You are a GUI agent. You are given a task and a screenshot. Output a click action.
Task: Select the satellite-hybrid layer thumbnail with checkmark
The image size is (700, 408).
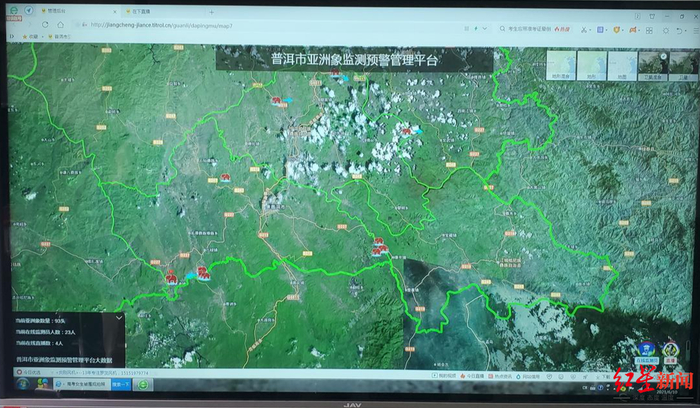click(653, 66)
